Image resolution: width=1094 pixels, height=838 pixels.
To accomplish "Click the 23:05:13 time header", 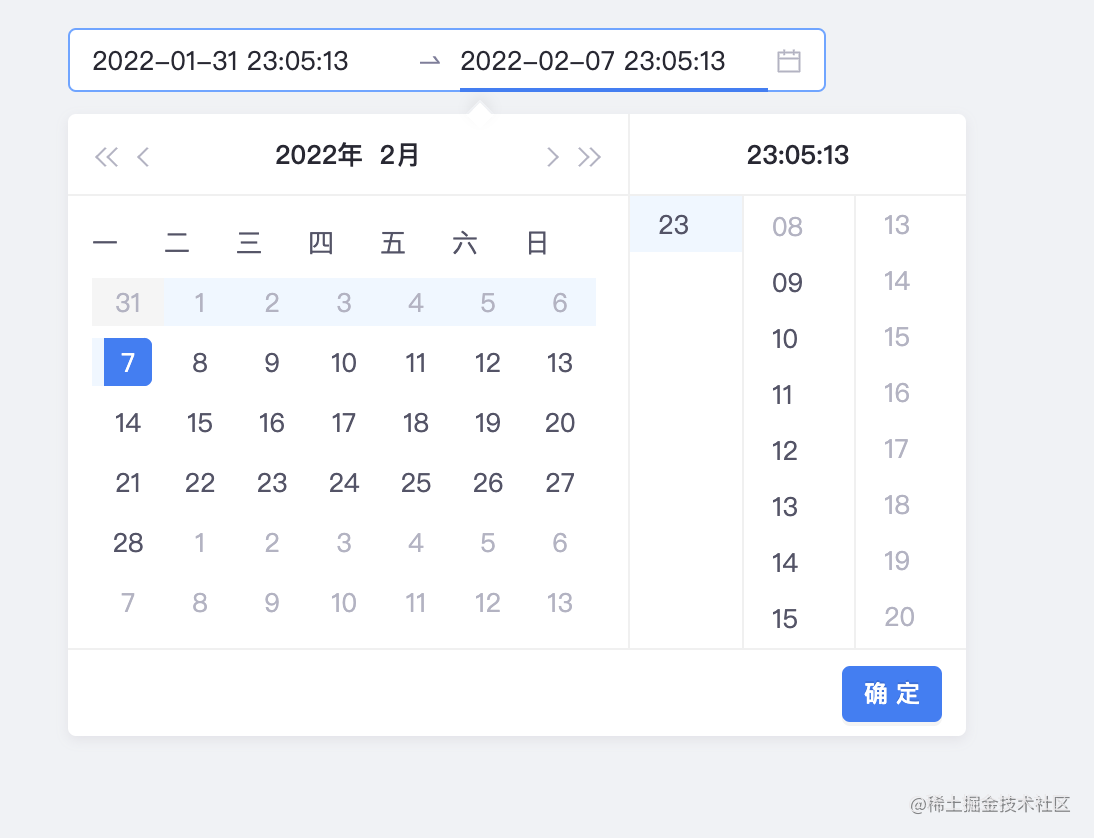I will tap(797, 154).
